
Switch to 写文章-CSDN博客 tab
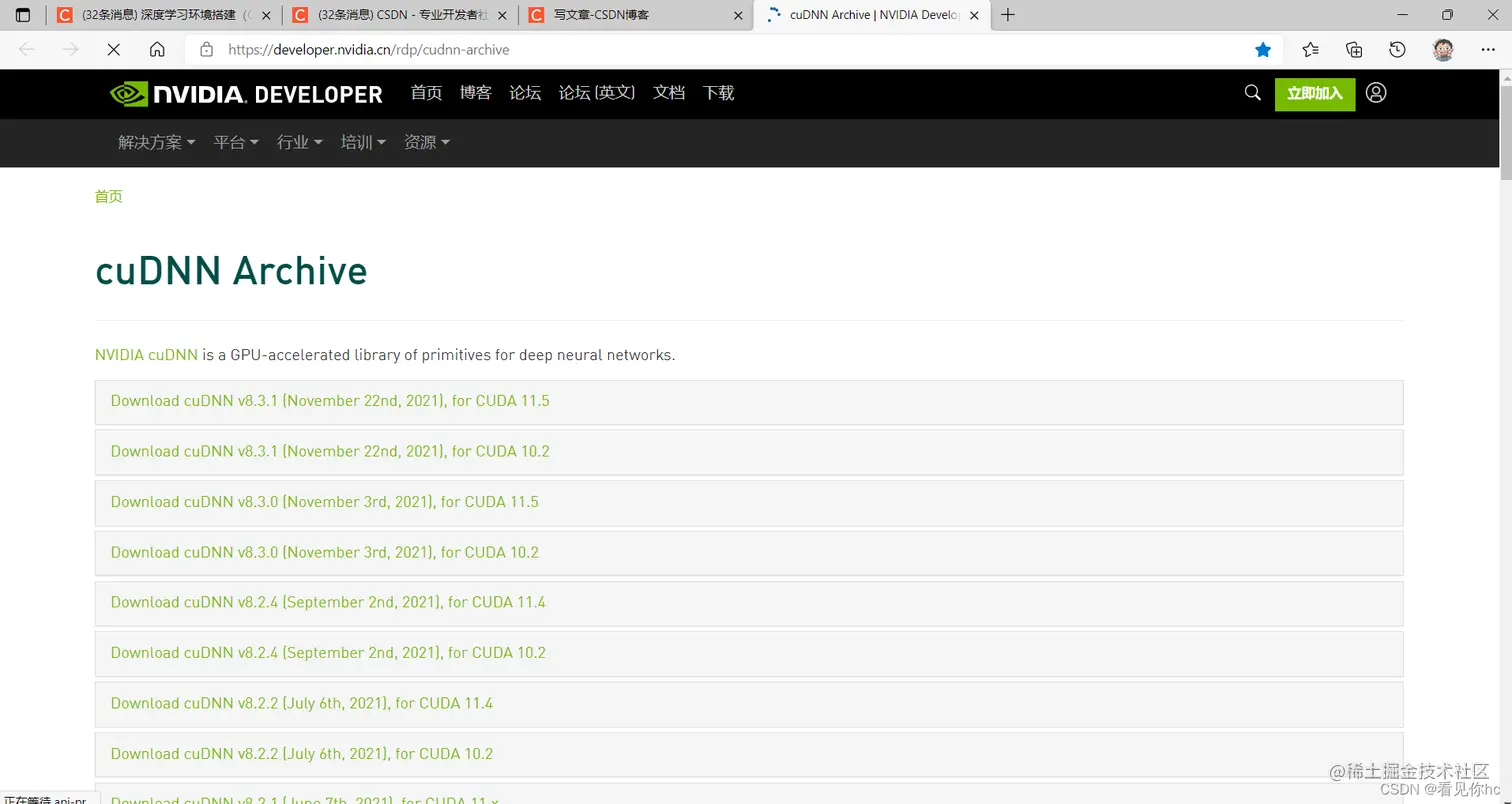636,15
